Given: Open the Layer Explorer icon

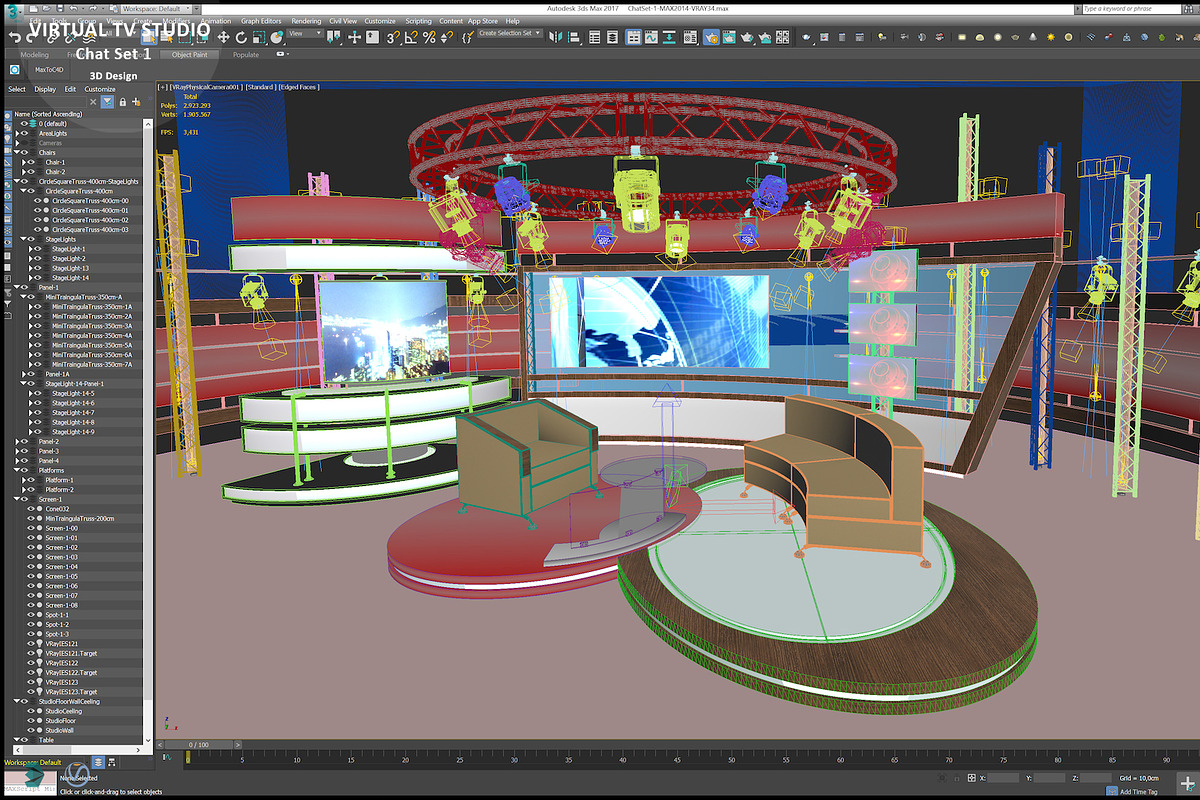Looking at the screenshot, I should (612, 37).
